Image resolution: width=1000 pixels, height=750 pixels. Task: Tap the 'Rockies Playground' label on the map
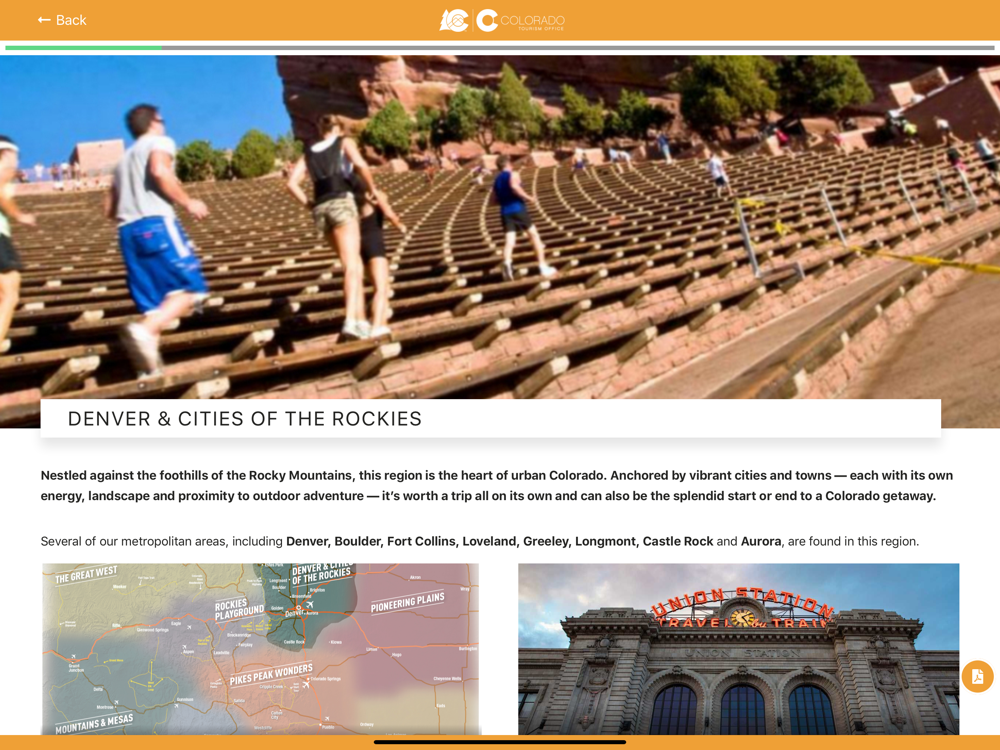point(239,610)
